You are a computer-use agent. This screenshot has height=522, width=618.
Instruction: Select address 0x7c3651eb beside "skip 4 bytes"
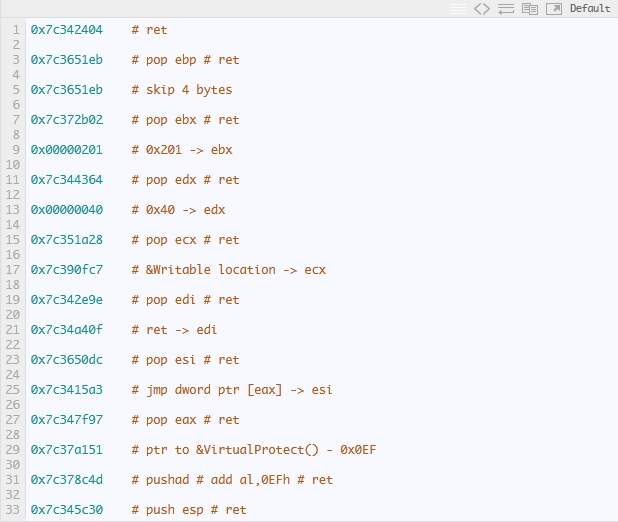(x=67, y=90)
